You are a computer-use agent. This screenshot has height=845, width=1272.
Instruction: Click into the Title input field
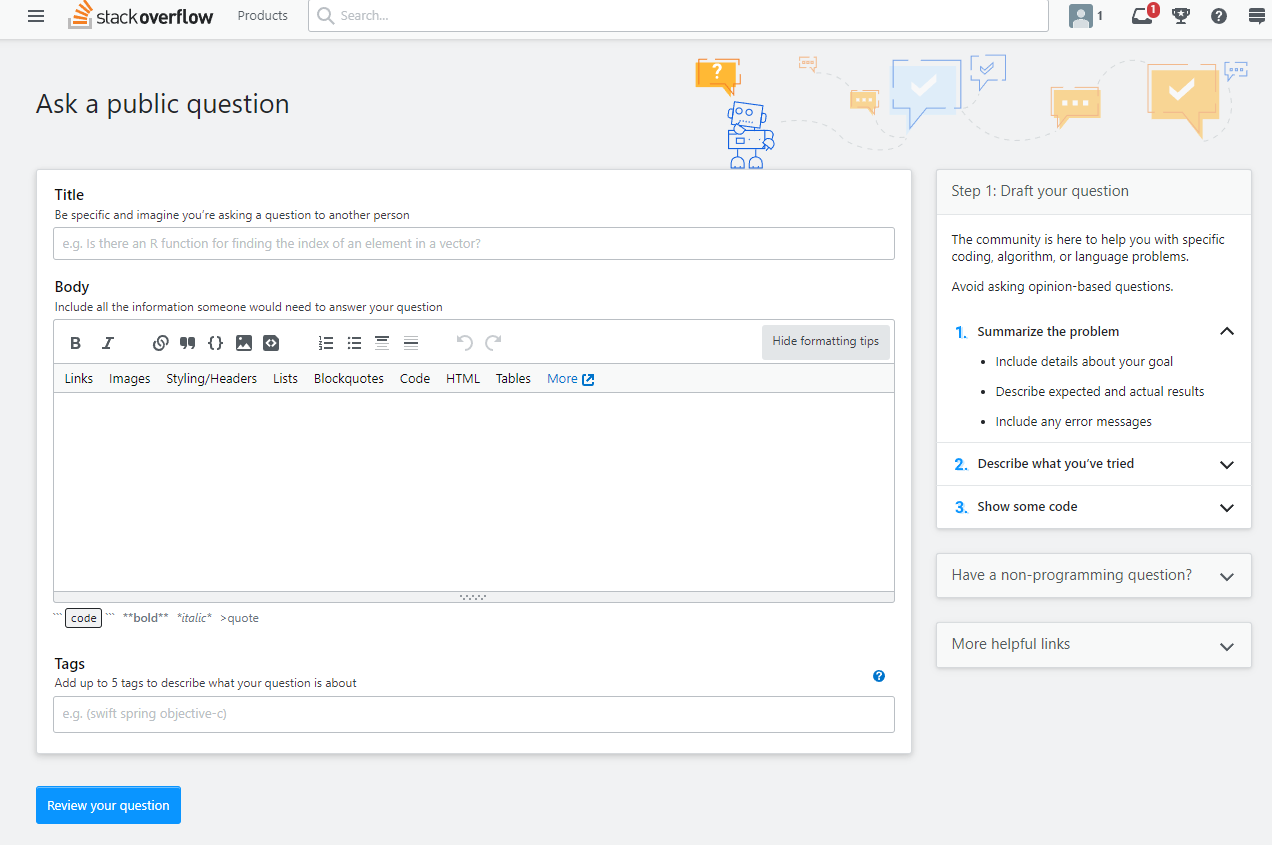(474, 244)
